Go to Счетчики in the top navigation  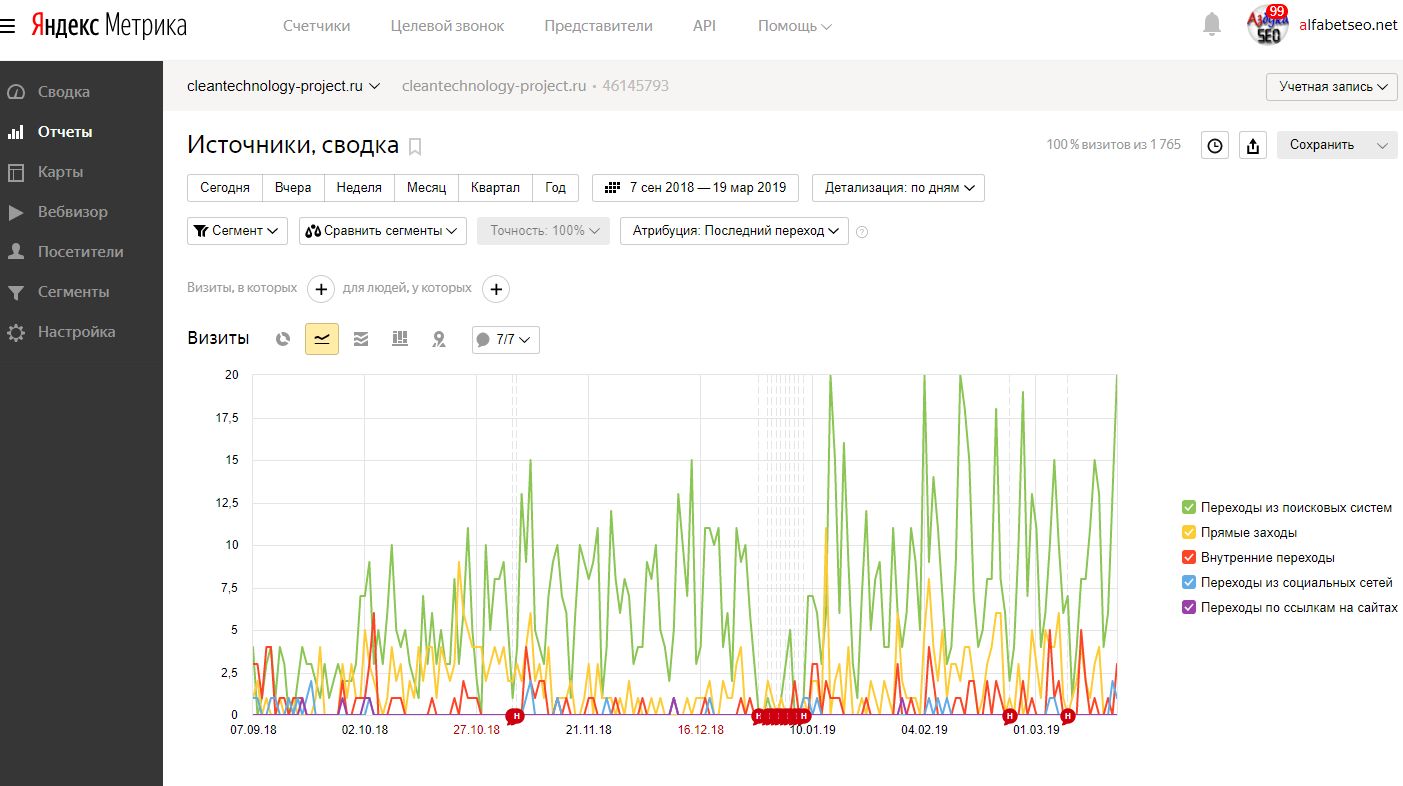coord(316,26)
